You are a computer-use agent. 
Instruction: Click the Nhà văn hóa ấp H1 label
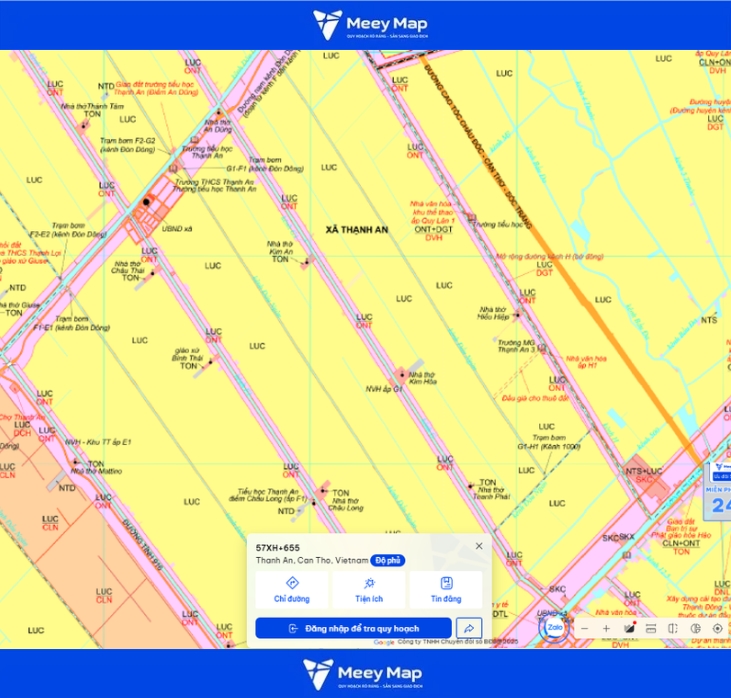(586, 362)
